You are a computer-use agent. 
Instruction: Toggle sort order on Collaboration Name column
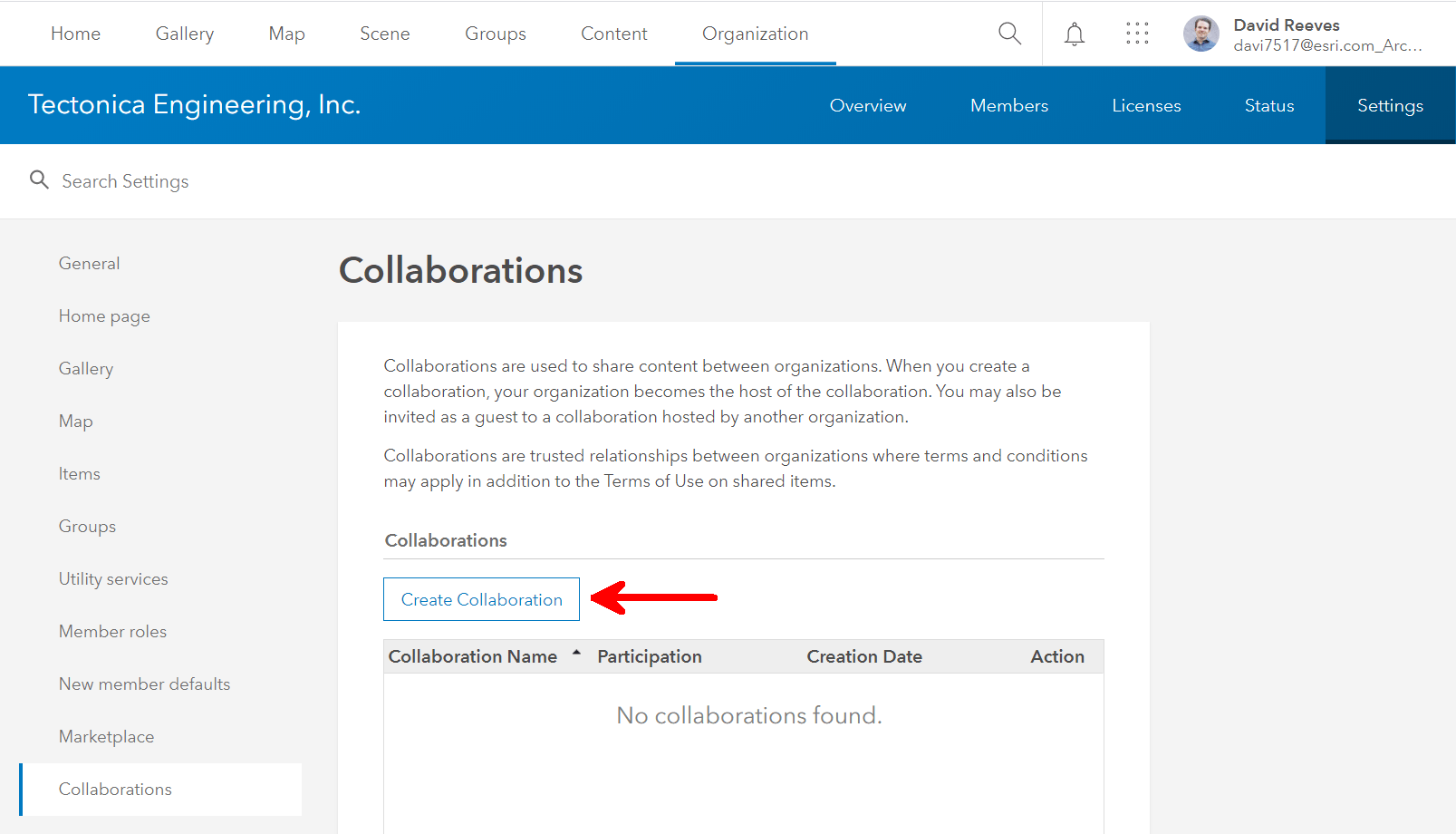point(577,655)
